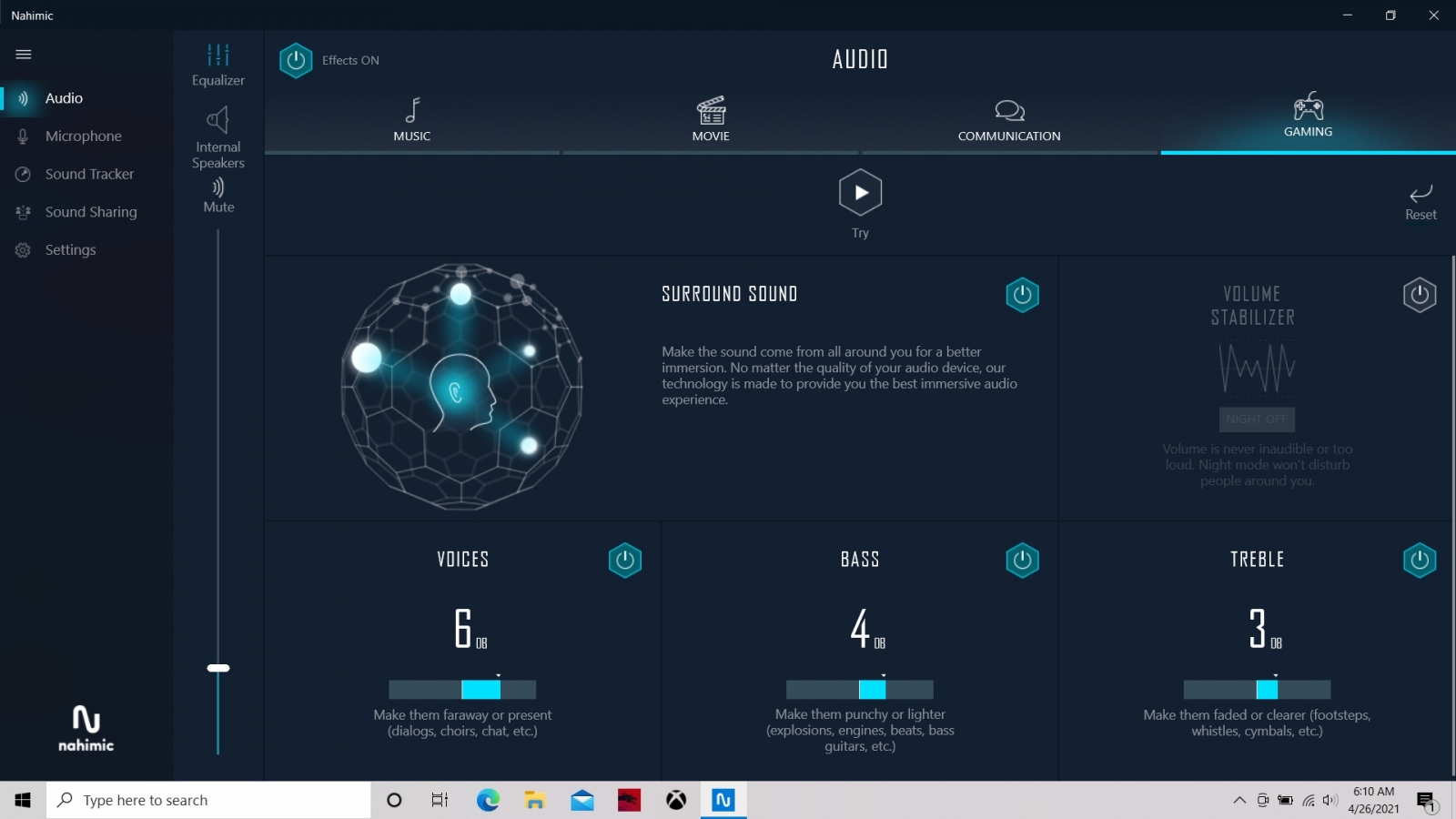The width and height of the screenshot is (1456, 819).
Task: Open the red dragon app in taskbar
Action: pyautogui.click(x=629, y=800)
